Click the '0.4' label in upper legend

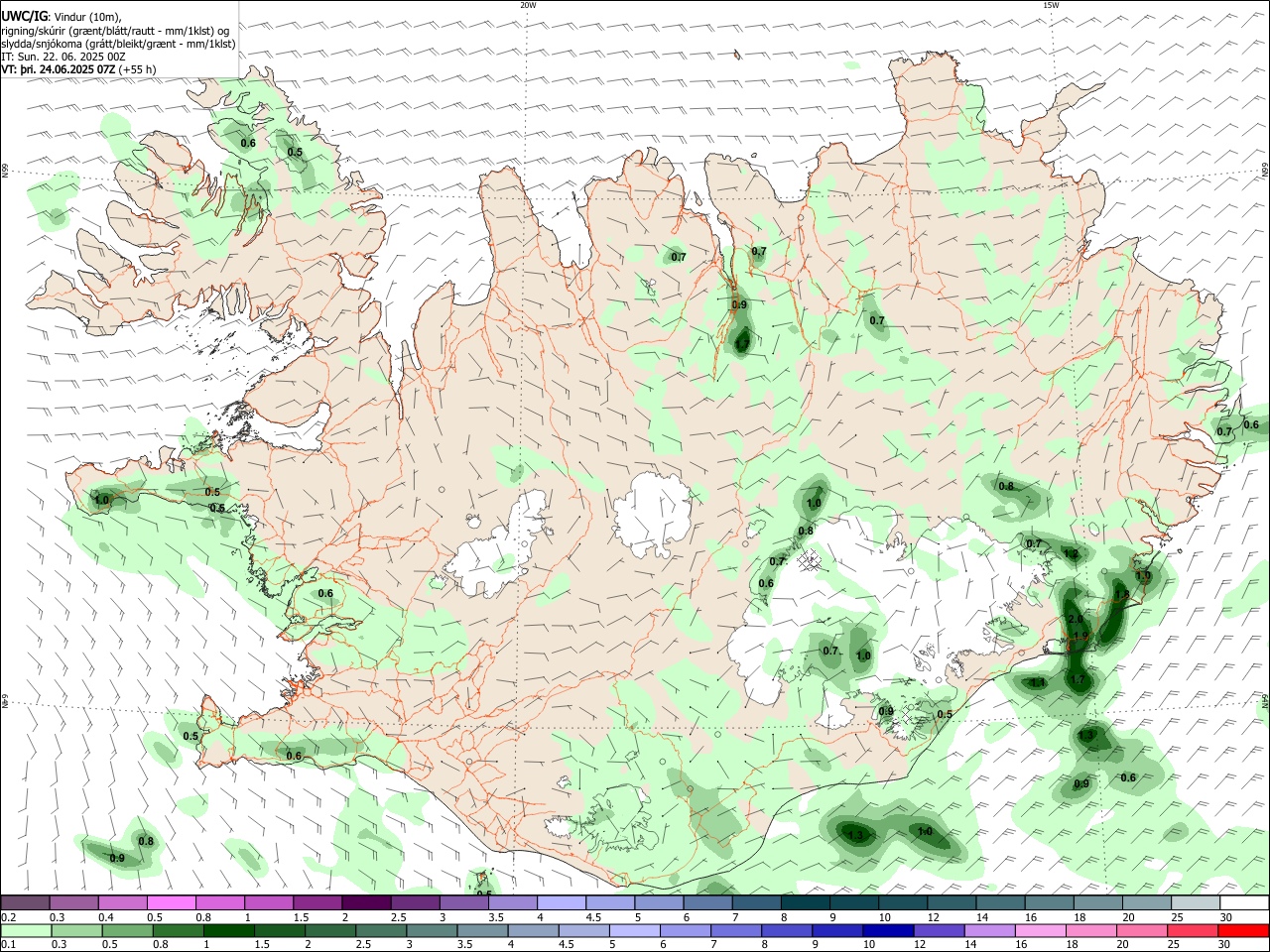[106, 917]
